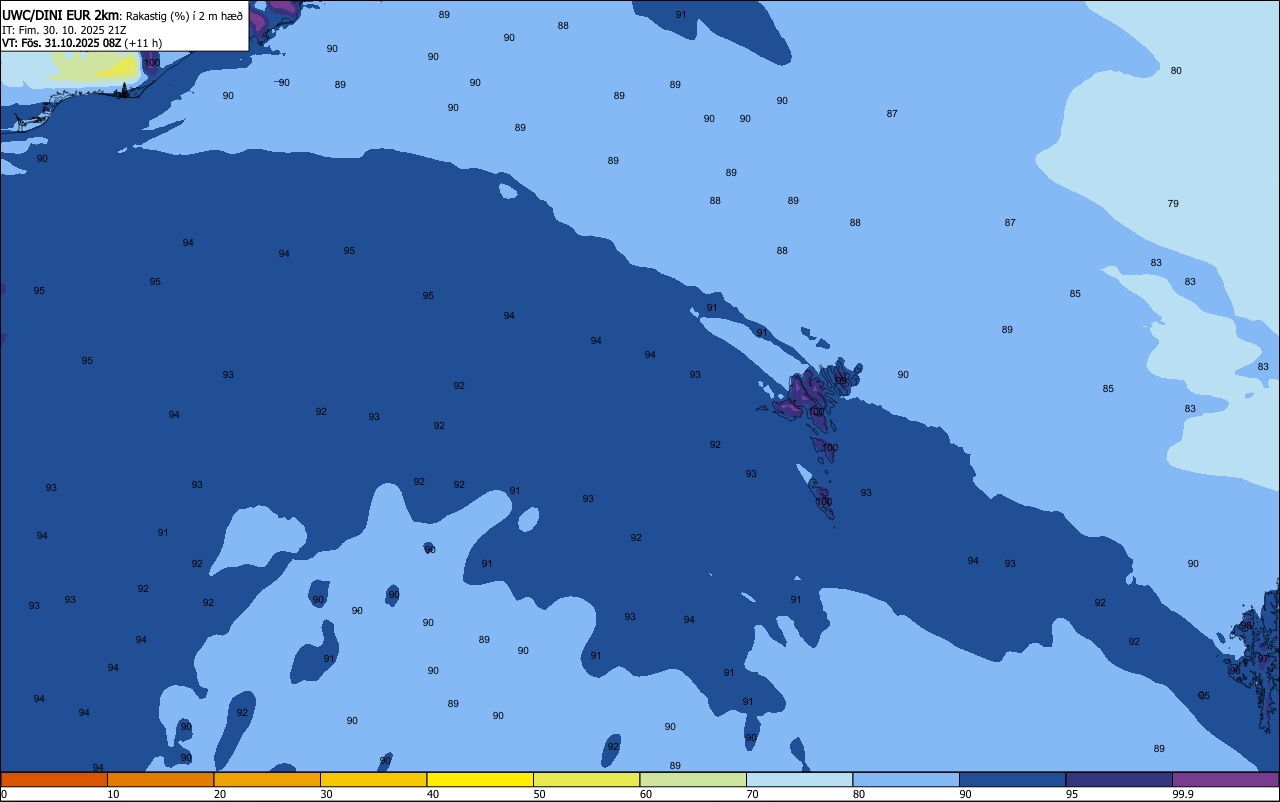Click the '(+11 h)' forecast offset text
This screenshot has width=1280, height=802.
(x=143, y=43)
